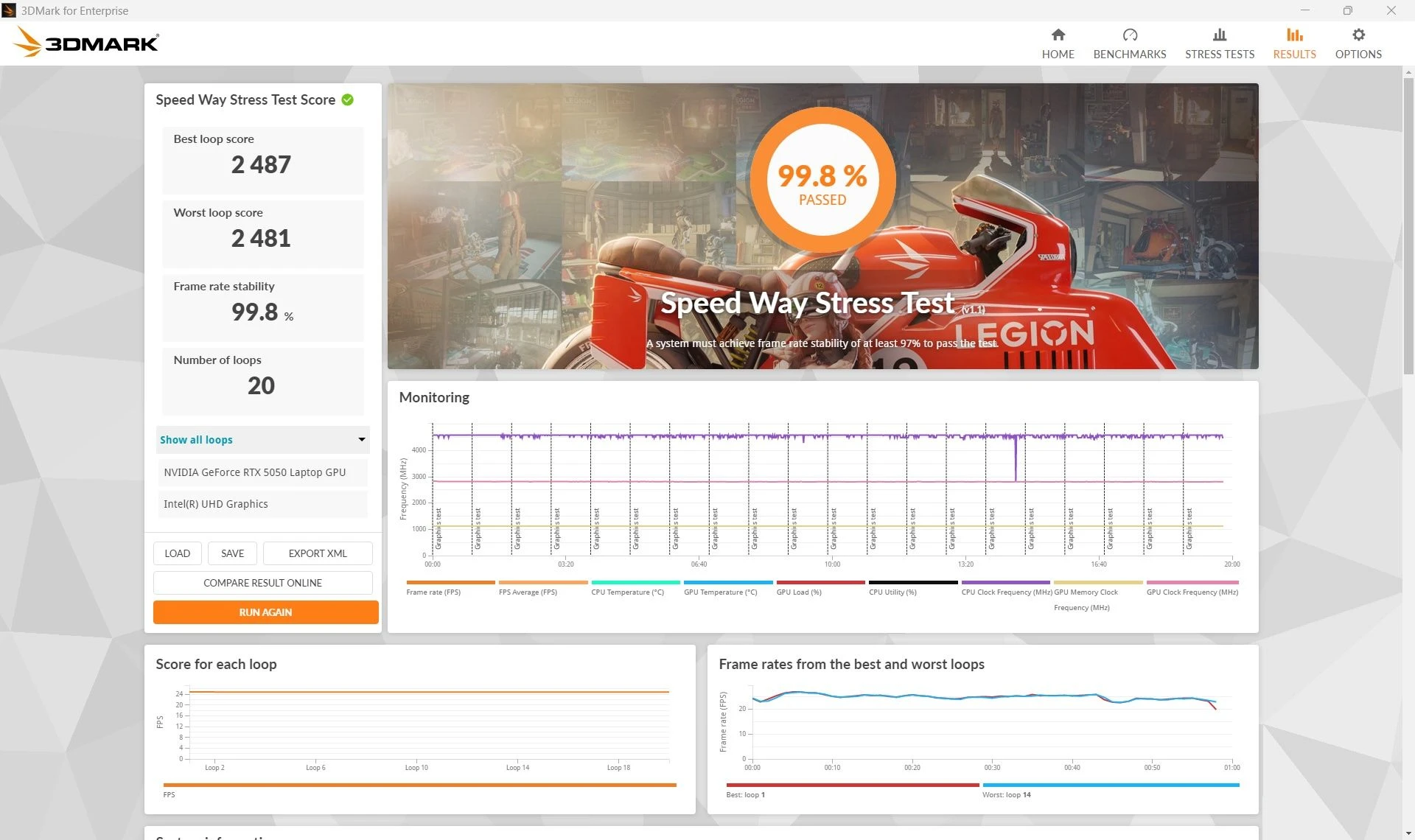
Task: Toggle the Frame rate (FPS) legend swatch
Action: point(450,583)
